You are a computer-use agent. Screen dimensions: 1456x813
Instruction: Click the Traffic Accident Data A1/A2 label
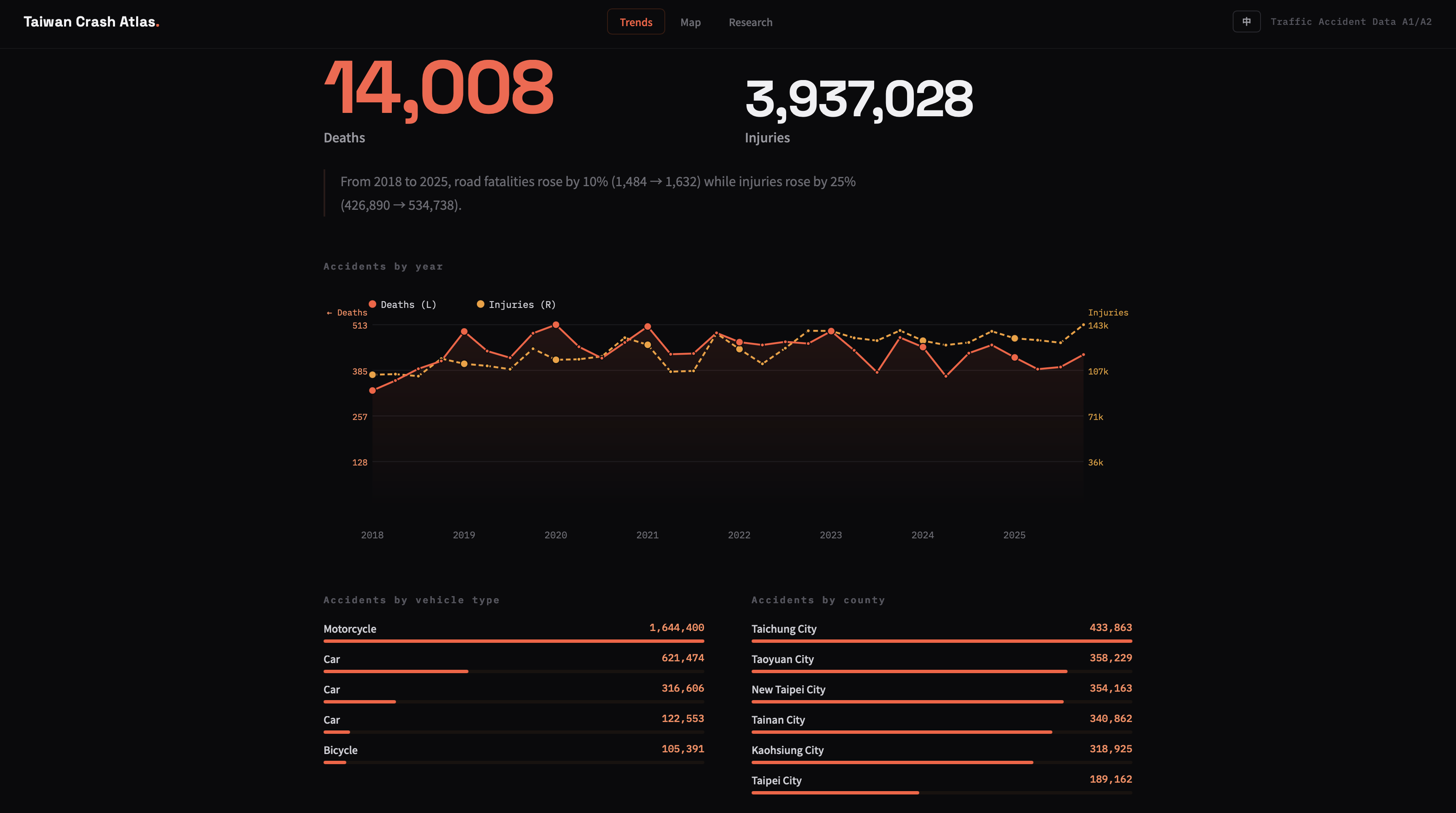click(1351, 21)
